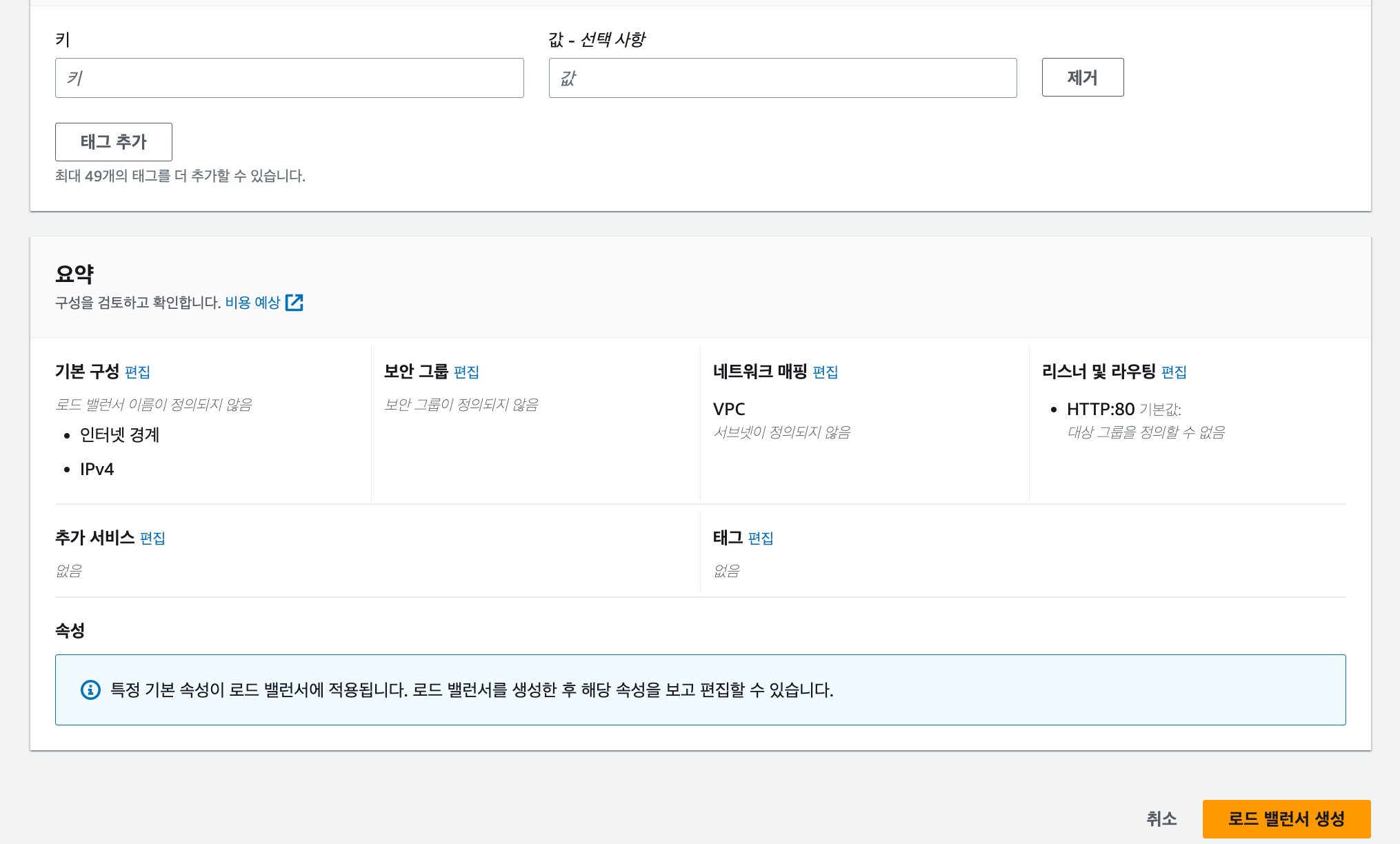Screen dimensions: 1400x844
Task: Click the info circle icon in 속성 notice
Action: pyautogui.click(x=90, y=690)
